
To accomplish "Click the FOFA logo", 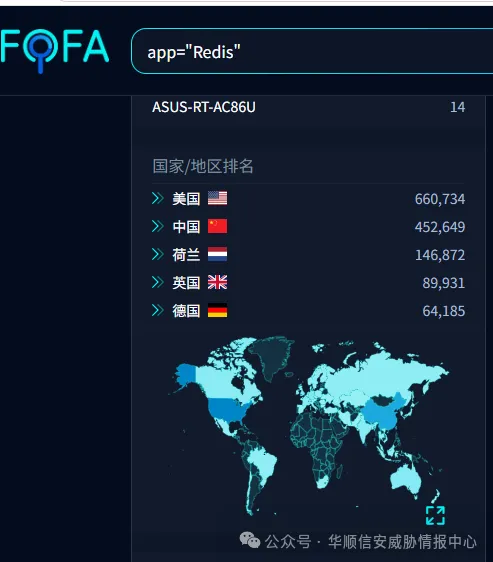I will pos(54,51).
